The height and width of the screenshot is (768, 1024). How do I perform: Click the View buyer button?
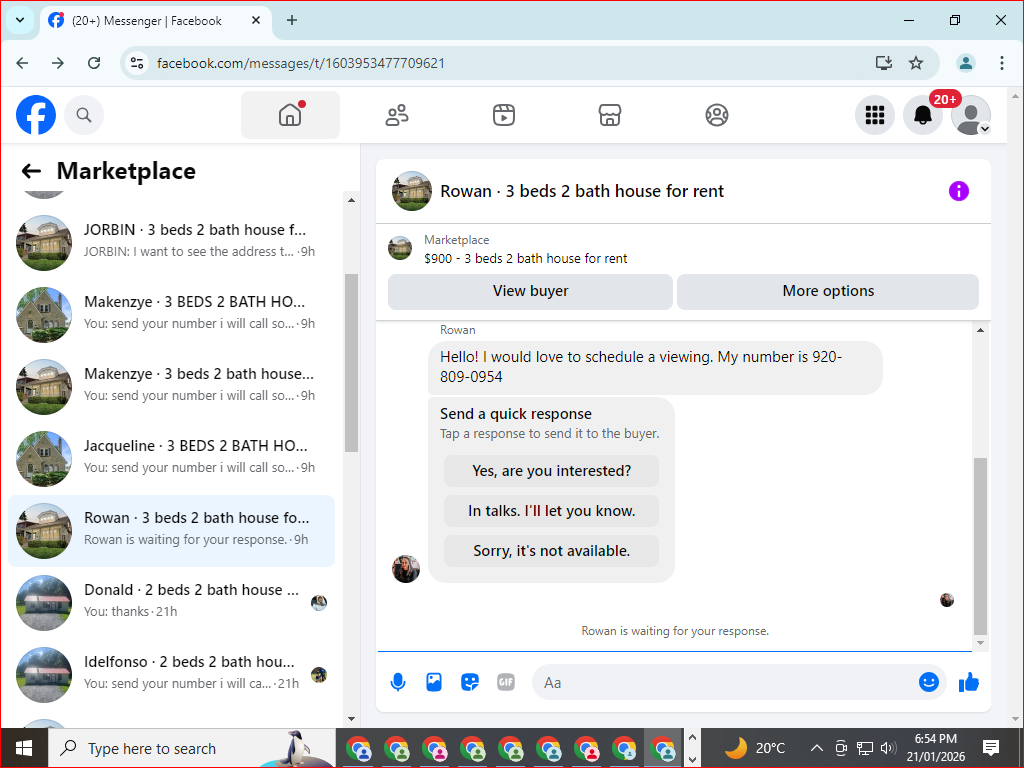[x=530, y=291]
